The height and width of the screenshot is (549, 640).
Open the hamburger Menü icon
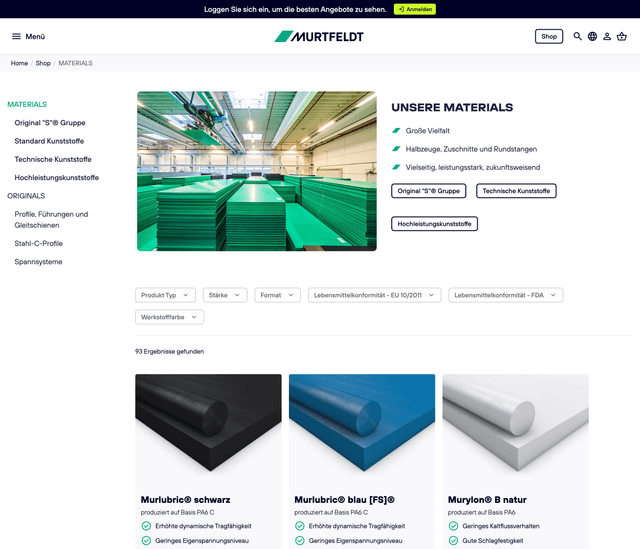tap(16, 36)
